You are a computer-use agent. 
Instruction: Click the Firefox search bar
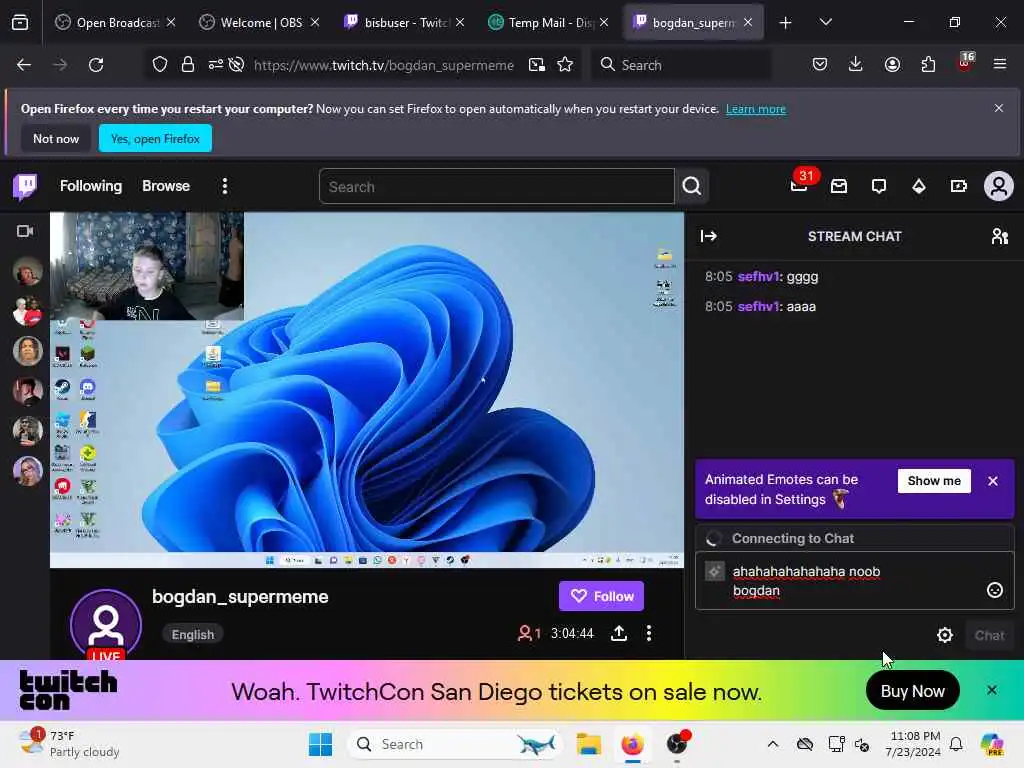click(x=680, y=65)
